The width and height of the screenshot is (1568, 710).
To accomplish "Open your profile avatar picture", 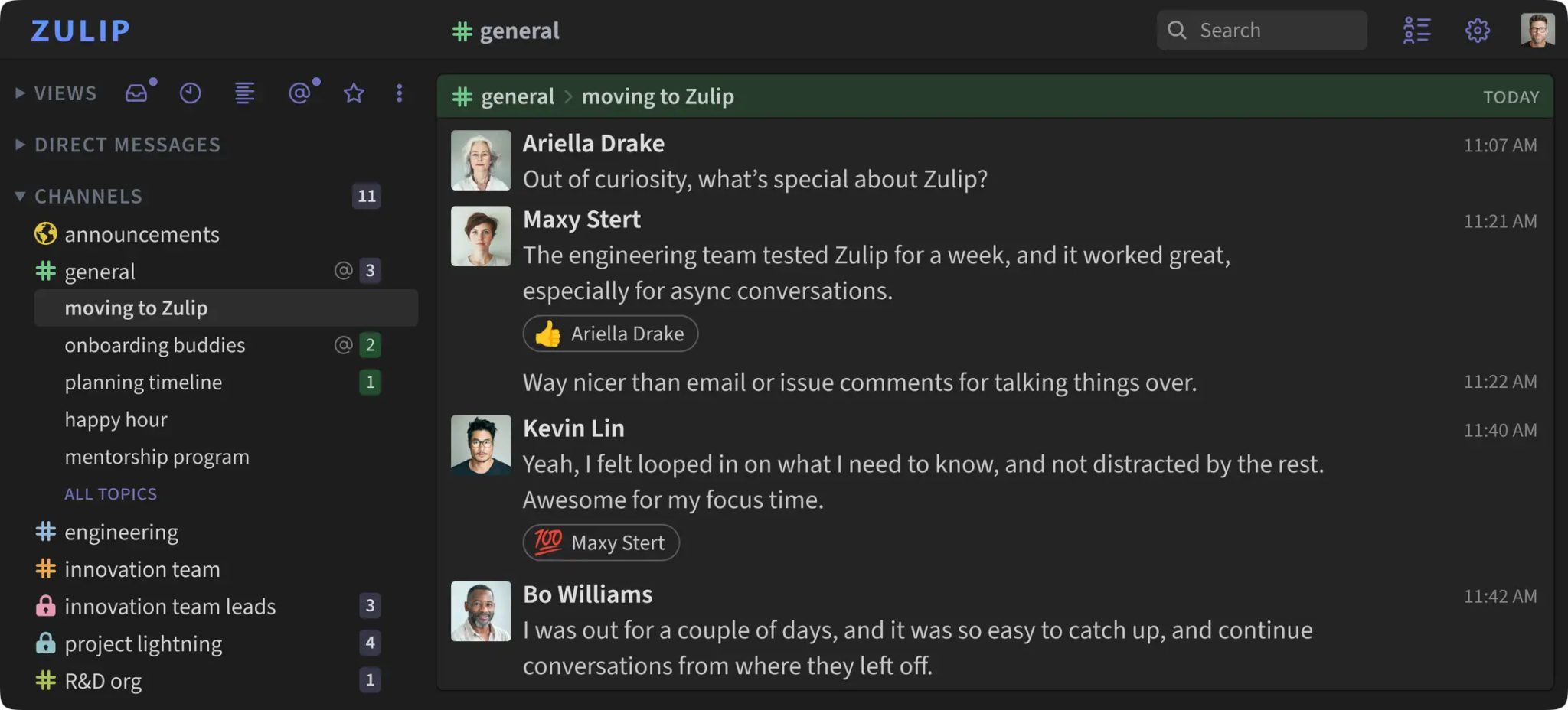I will point(1537,30).
